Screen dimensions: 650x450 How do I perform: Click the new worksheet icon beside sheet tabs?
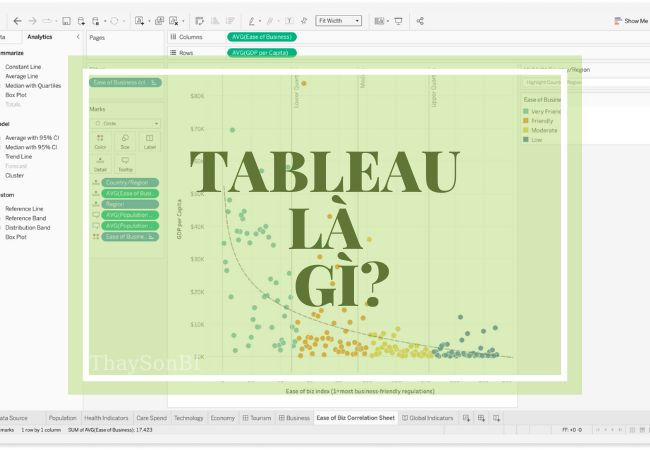pos(466,418)
